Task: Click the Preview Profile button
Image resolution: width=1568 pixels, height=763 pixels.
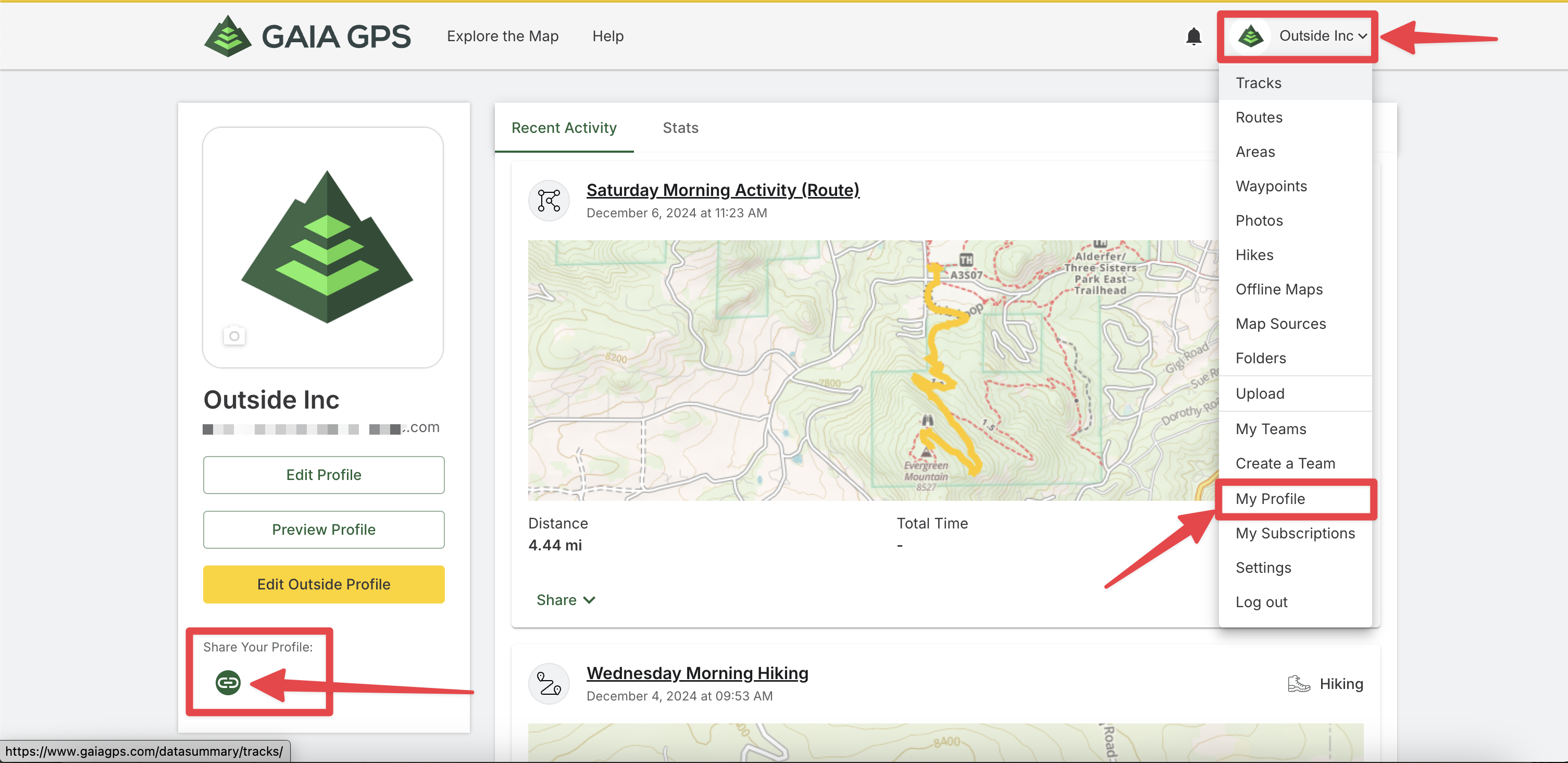Action: coord(323,530)
